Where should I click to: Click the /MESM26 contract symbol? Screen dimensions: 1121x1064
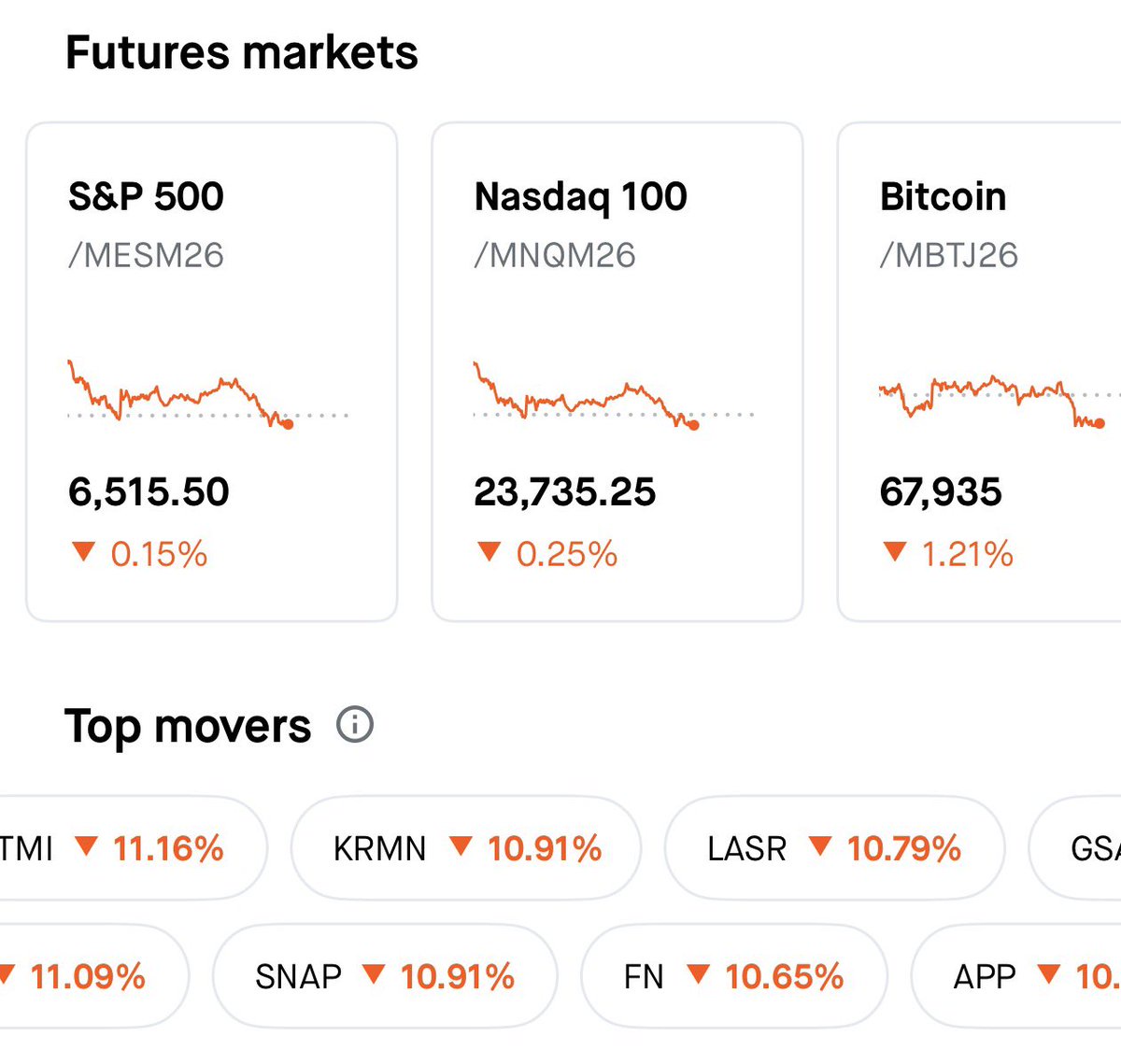pyautogui.click(x=146, y=255)
